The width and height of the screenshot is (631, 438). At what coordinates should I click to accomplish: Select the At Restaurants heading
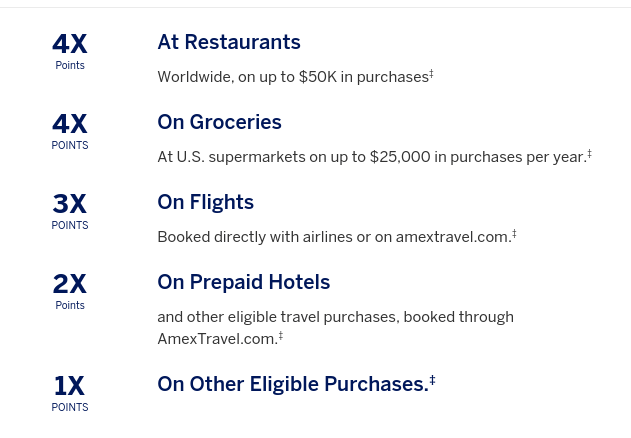coord(229,42)
